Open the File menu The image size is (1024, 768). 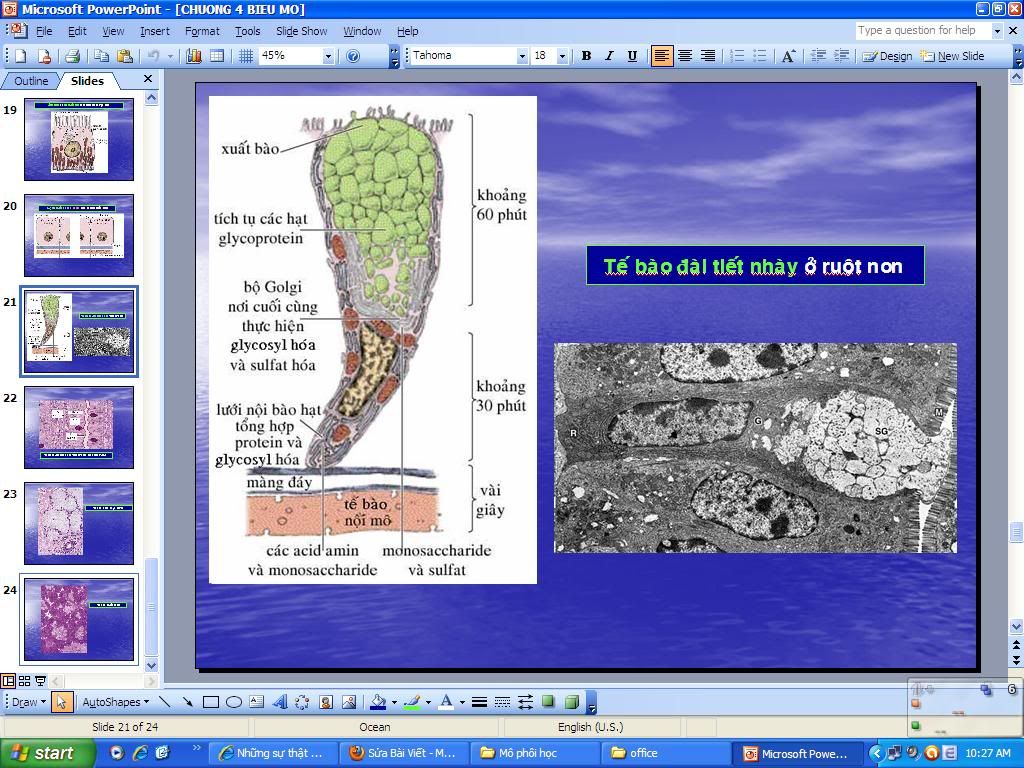click(x=44, y=31)
